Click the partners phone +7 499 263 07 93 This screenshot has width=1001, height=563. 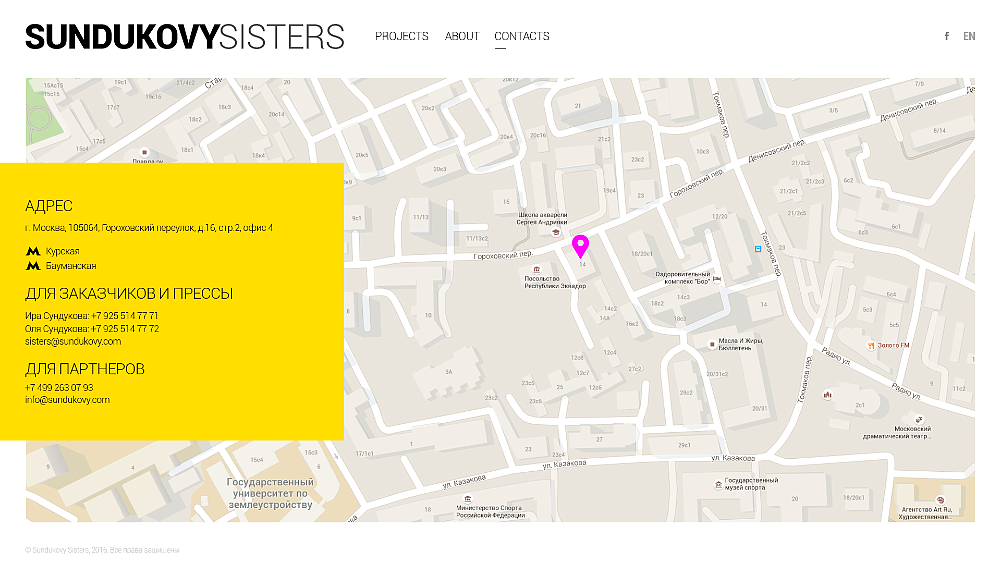(59, 388)
